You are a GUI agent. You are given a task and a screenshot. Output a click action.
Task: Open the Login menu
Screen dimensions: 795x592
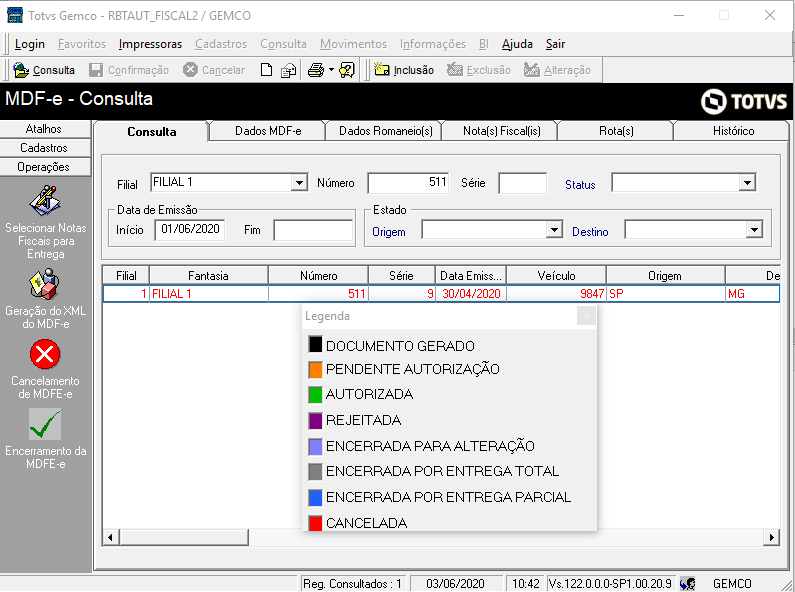pyautogui.click(x=29, y=44)
